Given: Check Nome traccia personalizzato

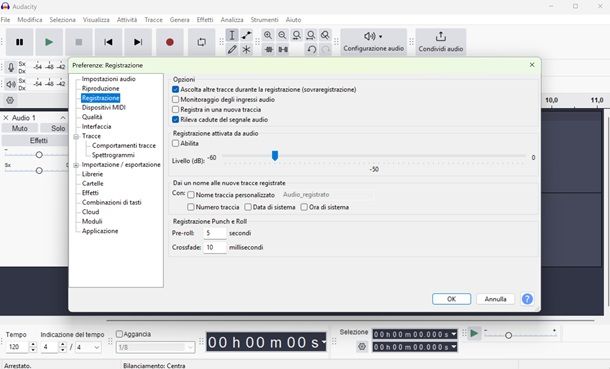Looking at the screenshot, I should 191,195.
